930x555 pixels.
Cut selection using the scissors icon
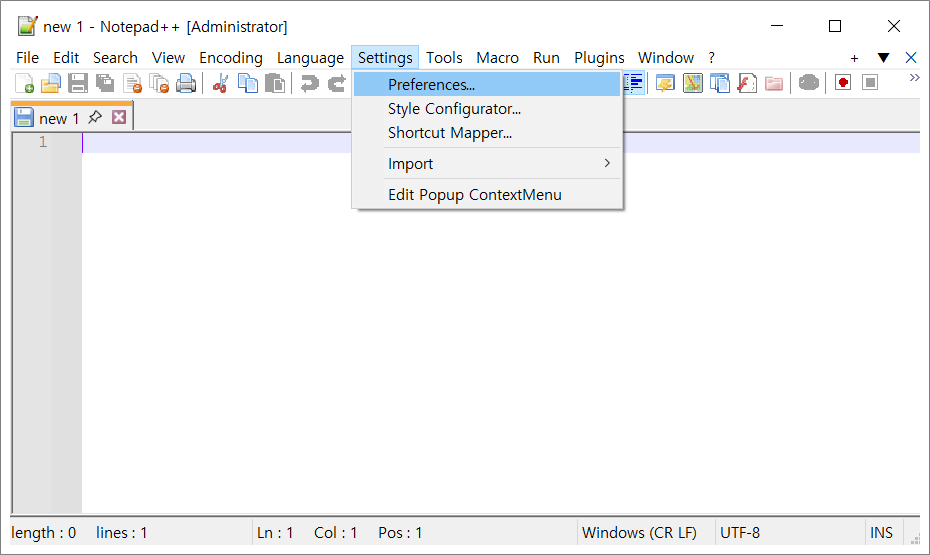(220, 84)
